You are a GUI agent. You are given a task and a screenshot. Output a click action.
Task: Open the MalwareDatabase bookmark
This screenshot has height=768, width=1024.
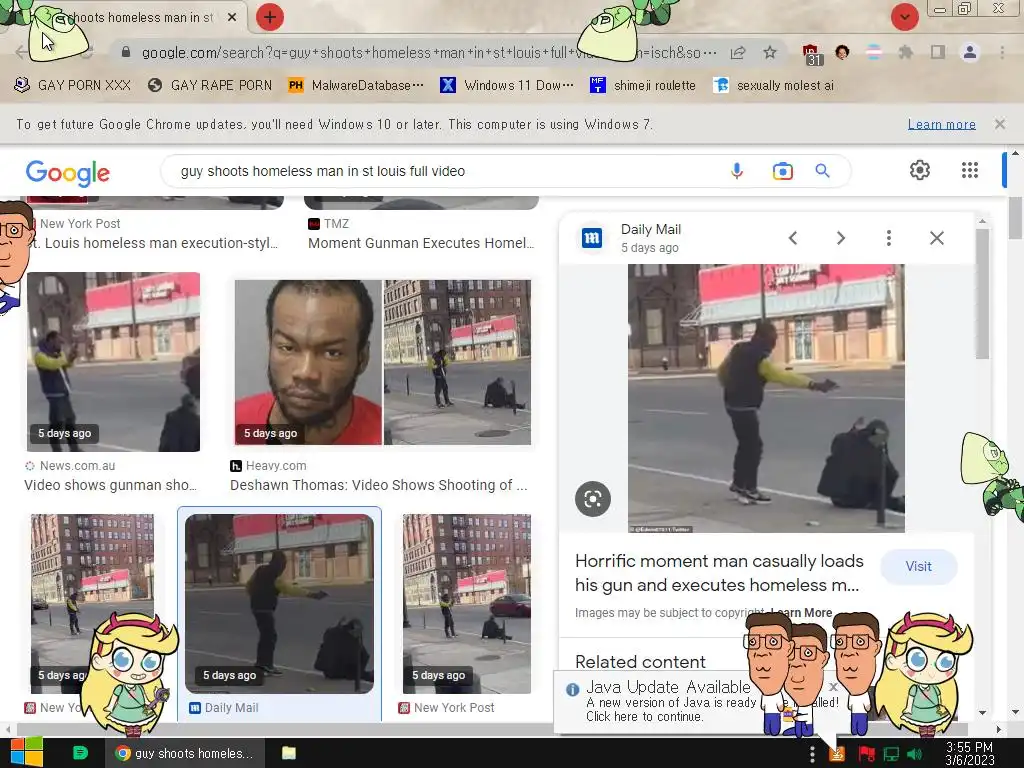(x=356, y=85)
